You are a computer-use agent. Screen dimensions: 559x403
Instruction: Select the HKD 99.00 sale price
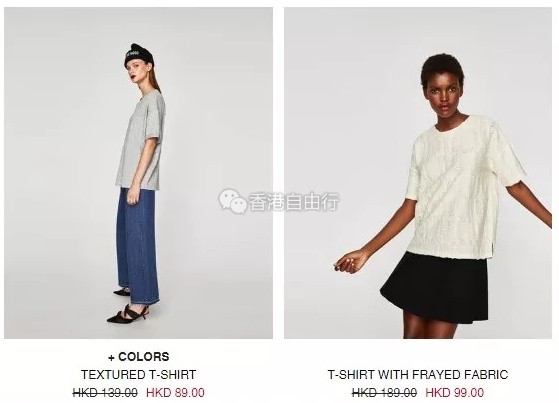(455, 393)
